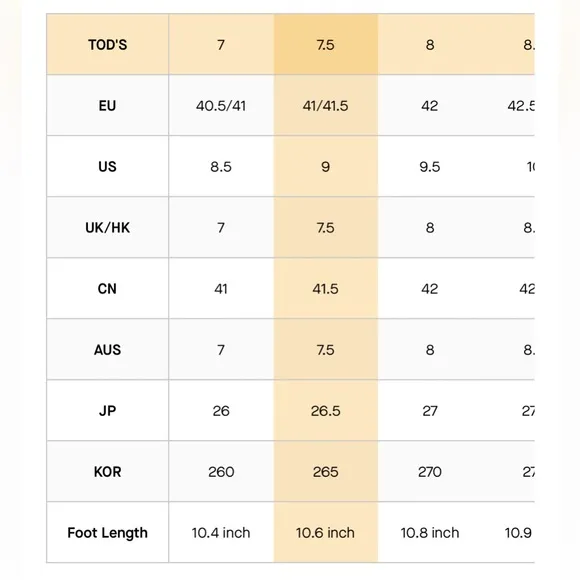Select the JP 27 cell
This screenshot has height=580, width=580.
[x=430, y=411]
